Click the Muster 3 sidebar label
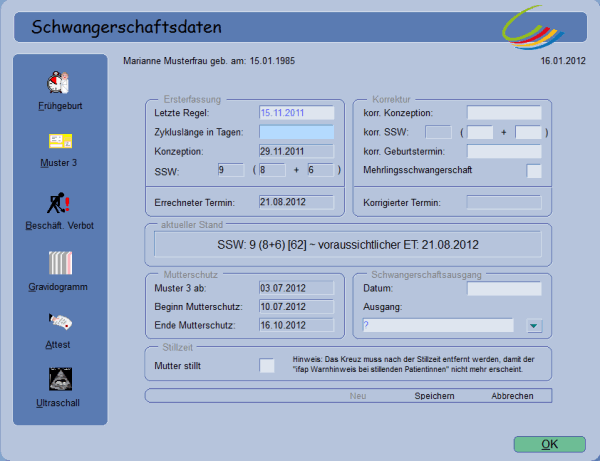Image resolution: width=600 pixels, height=461 pixels. (x=59, y=163)
